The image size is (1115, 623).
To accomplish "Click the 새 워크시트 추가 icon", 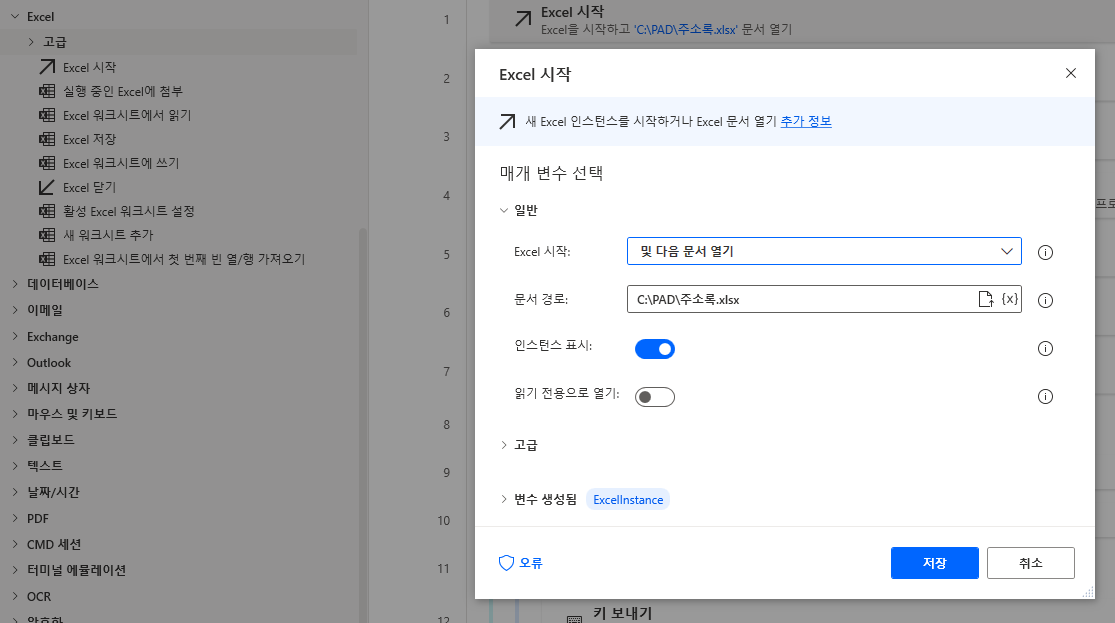I will tap(47, 235).
